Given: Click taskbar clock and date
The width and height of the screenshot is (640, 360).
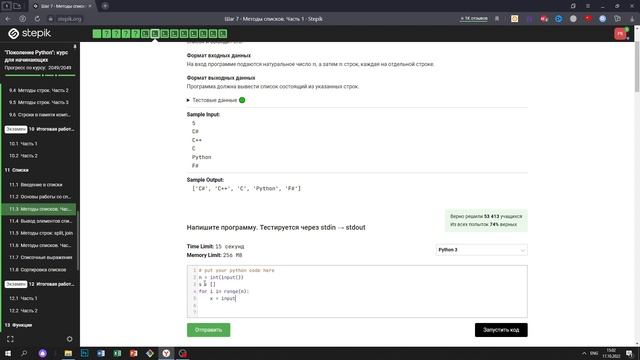Looking at the screenshot, I should (x=611, y=353).
